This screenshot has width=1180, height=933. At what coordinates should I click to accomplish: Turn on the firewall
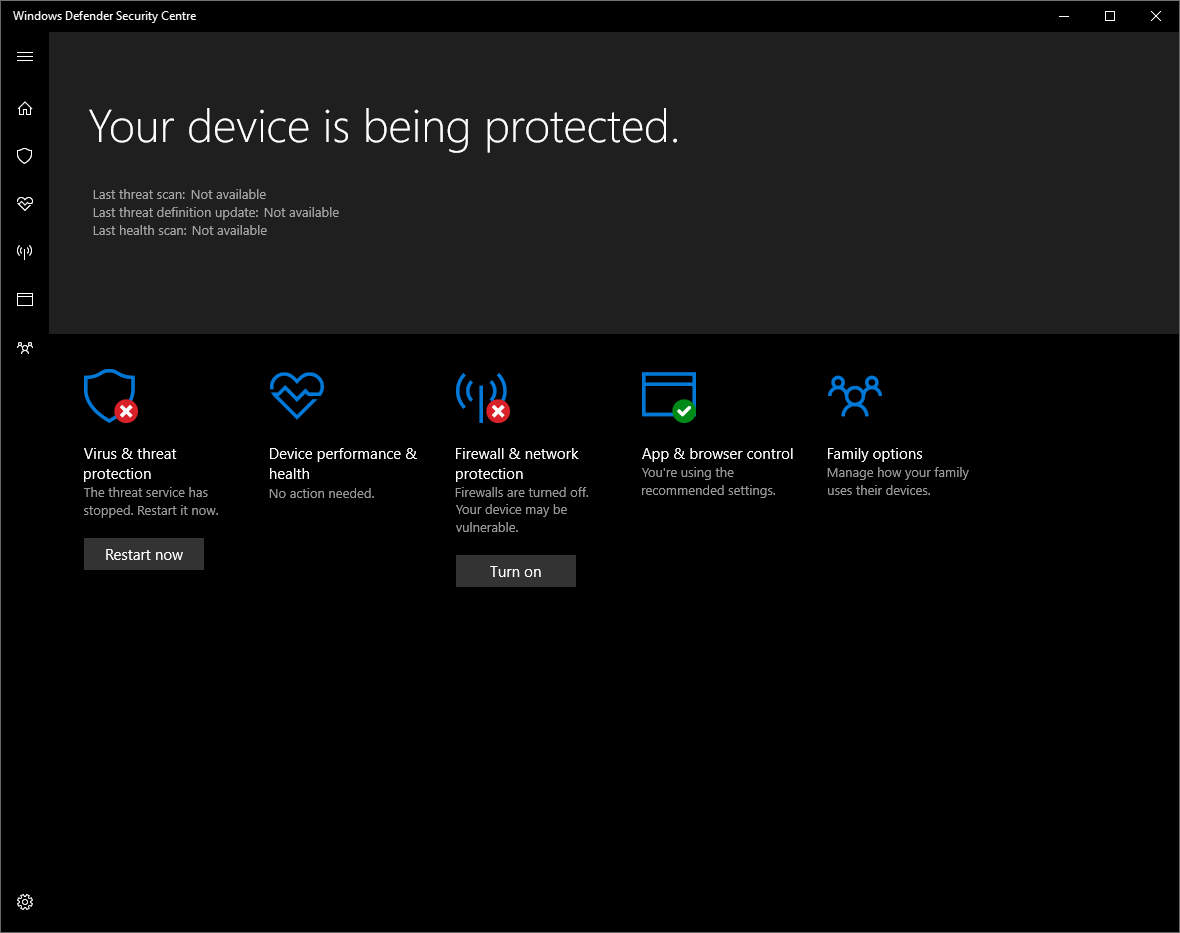(515, 572)
